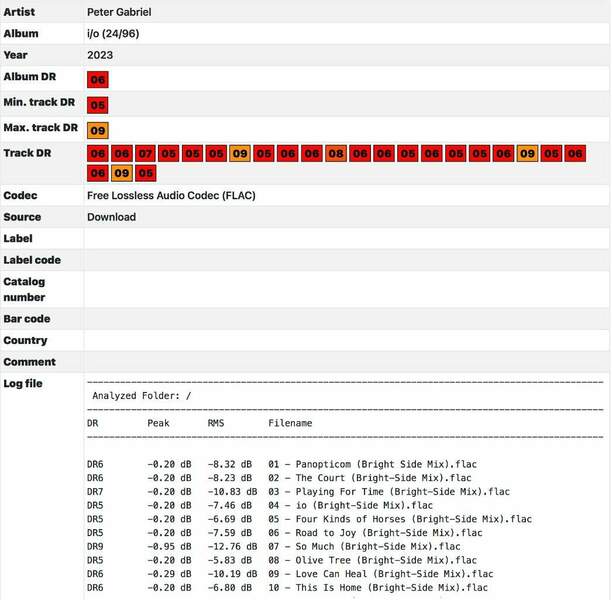612x600 pixels.
Task: Click the year value 2023
Action: click(100, 55)
